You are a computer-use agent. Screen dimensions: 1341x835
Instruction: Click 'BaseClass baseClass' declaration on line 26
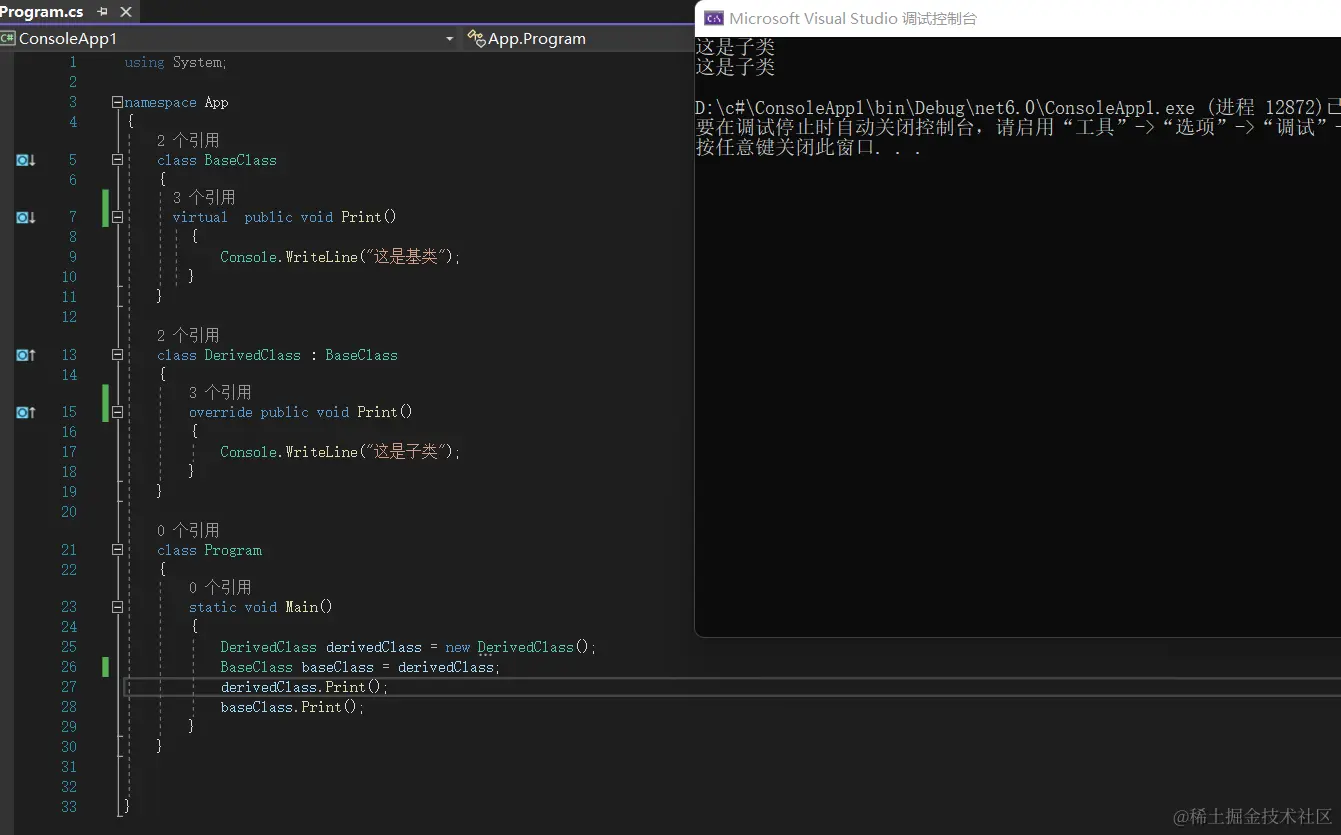coord(297,667)
